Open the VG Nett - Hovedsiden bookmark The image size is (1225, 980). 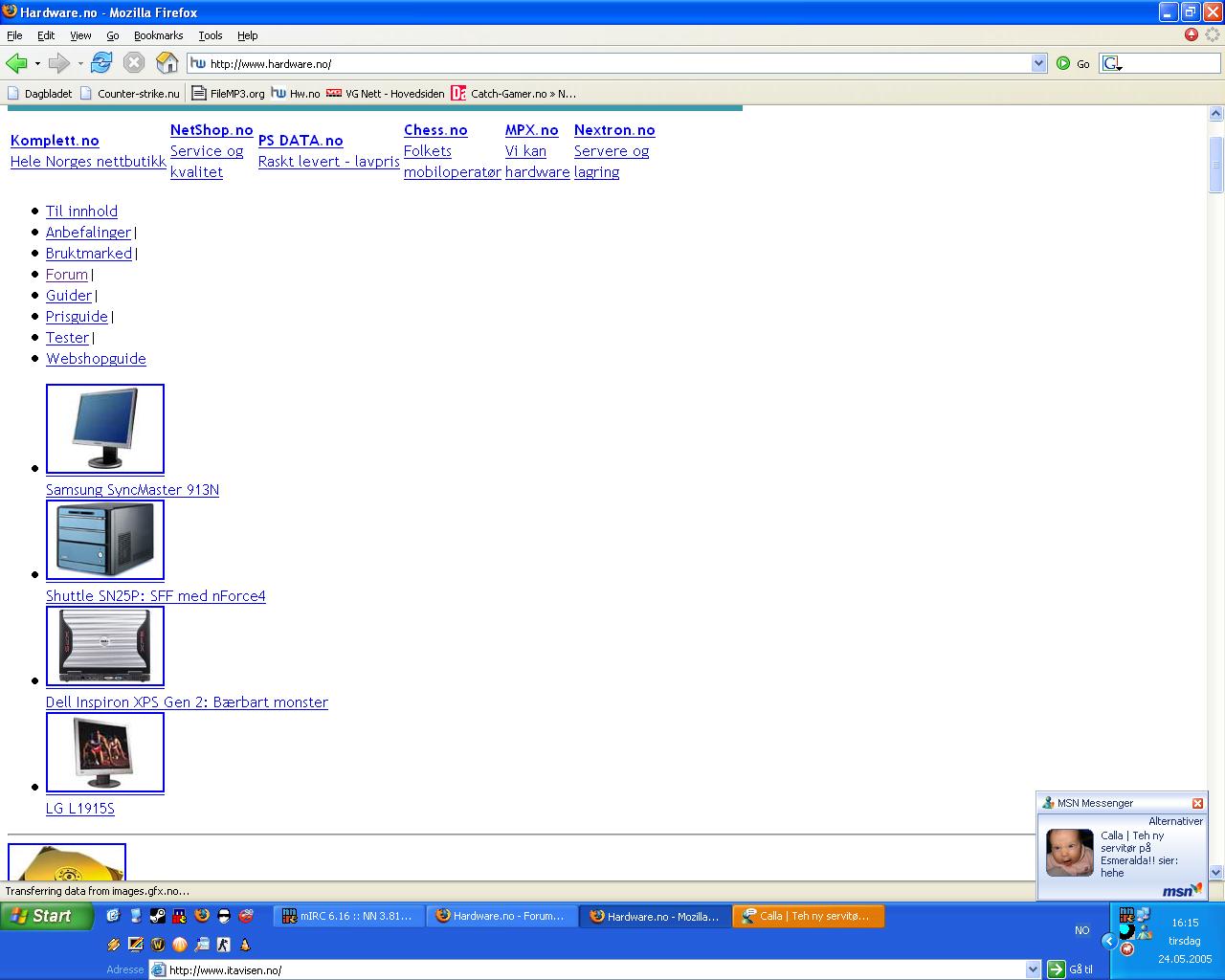click(x=386, y=93)
